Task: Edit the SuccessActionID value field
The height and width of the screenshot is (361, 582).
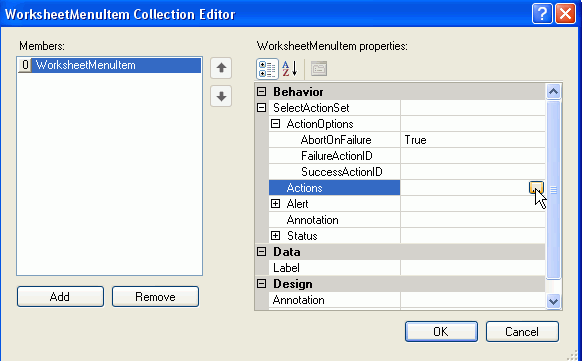Action: [x=473, y=172]
